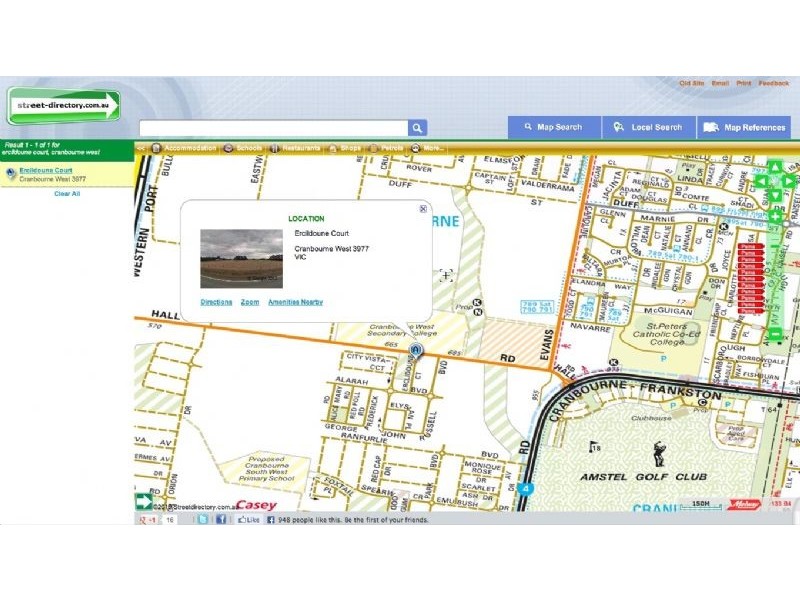The height and width of the screenshot is (600, 800).
Task: Zoom out with the minus button
Action: [x=776, y=334]
